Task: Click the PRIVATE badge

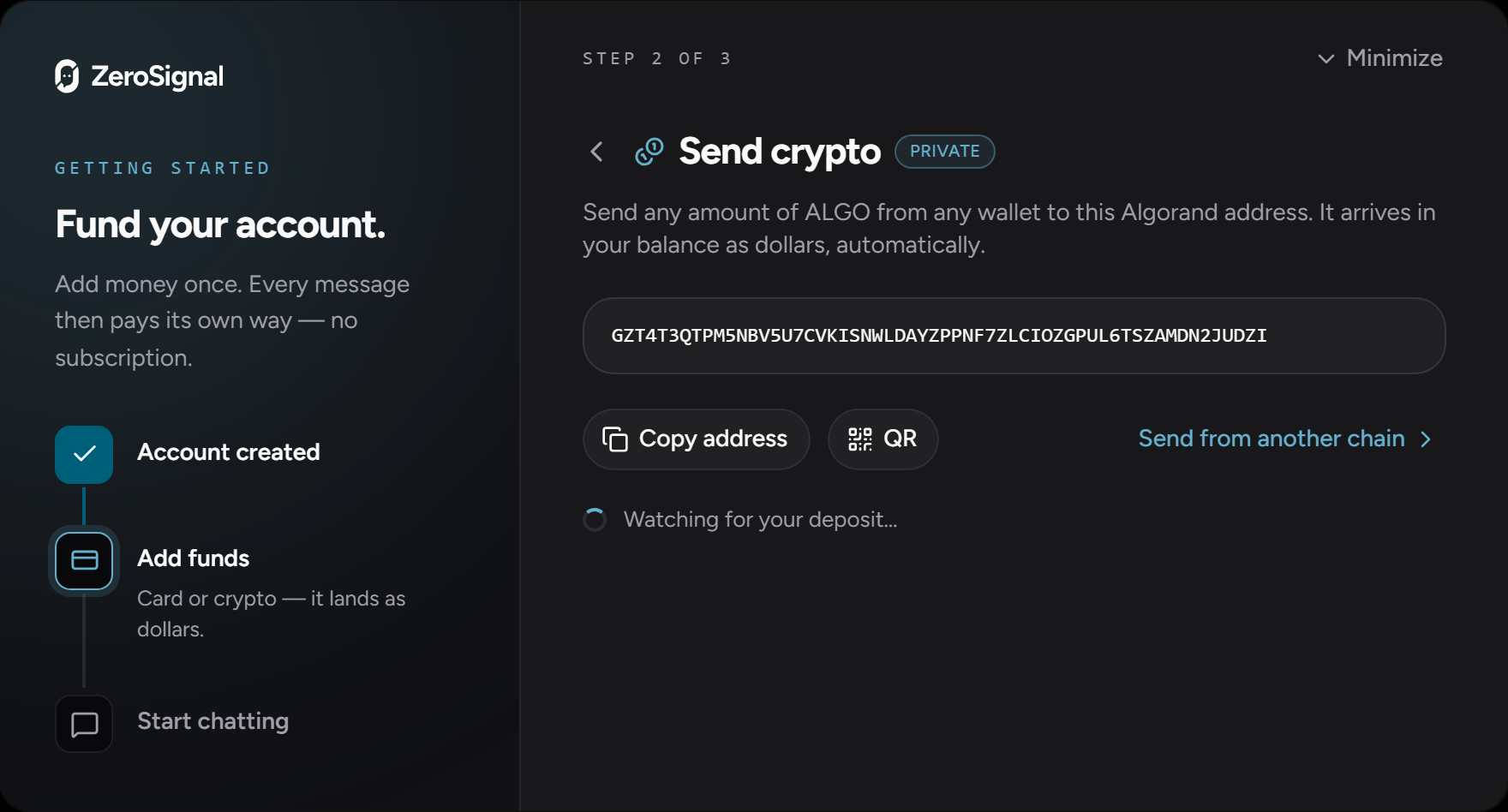Action: pos(945,152)
